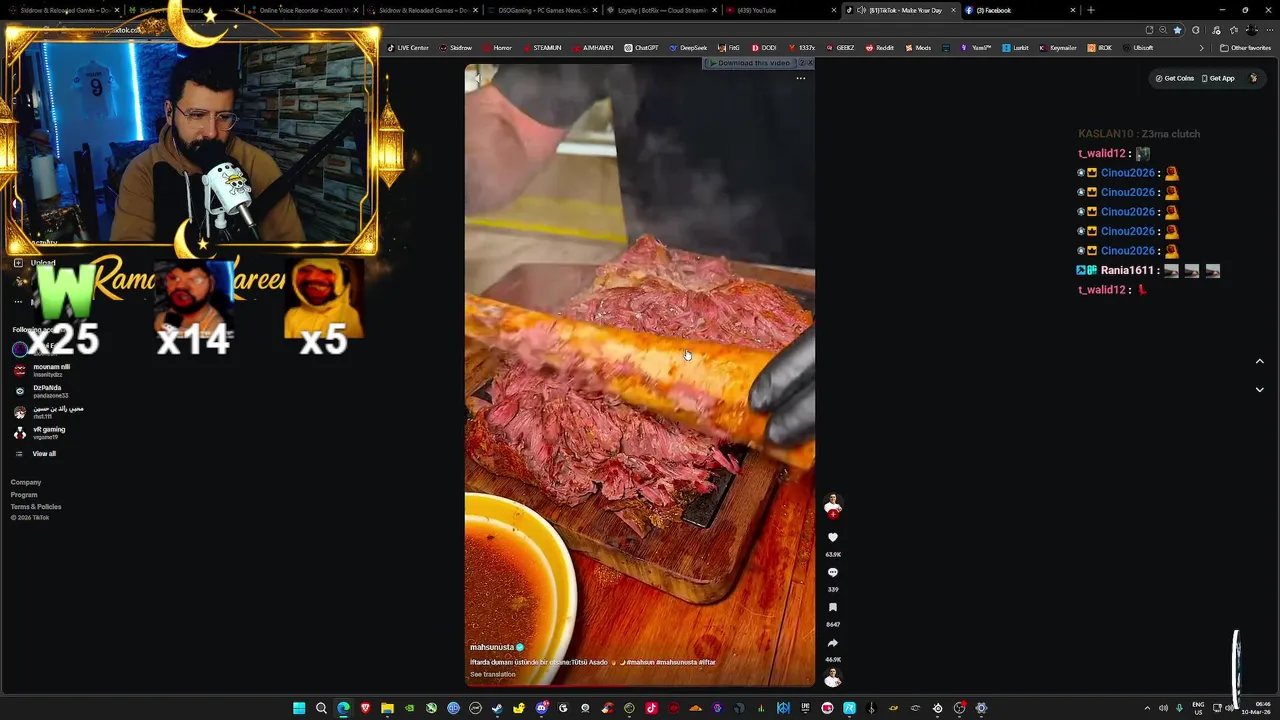Click the video progress bar at bottom
Image resolution: width=1280 pixels, height=720 pixels.
[x=640, y=686]
